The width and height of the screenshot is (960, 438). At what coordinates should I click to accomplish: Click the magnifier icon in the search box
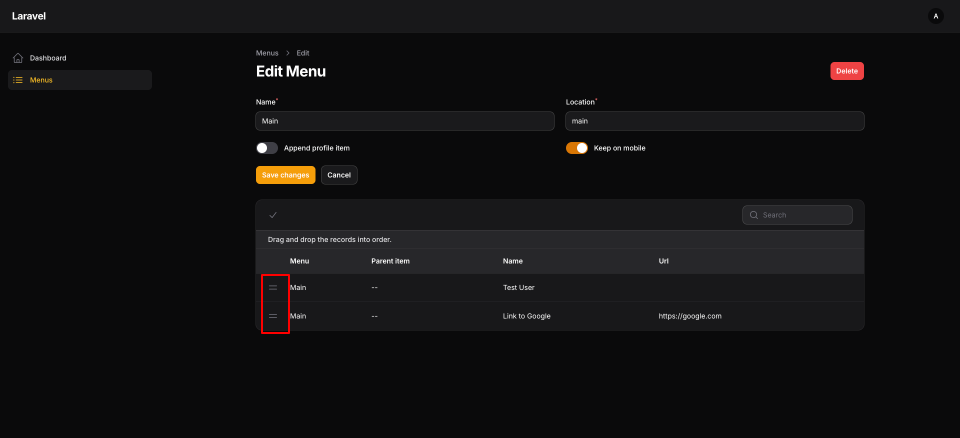point(754,215)
